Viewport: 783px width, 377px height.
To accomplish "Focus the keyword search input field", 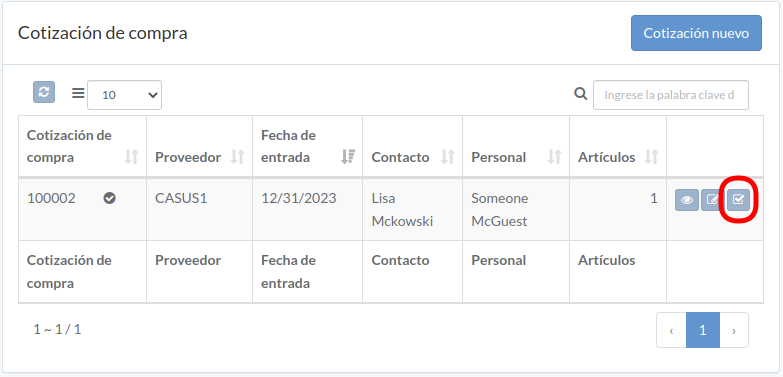I will tap(671, 95).
